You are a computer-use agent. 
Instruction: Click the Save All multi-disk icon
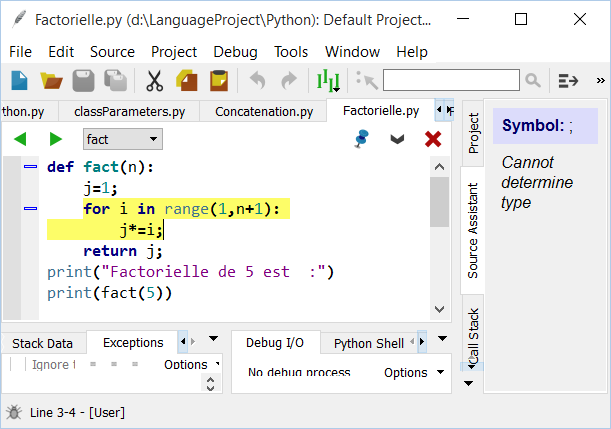[x=115, y=81]
